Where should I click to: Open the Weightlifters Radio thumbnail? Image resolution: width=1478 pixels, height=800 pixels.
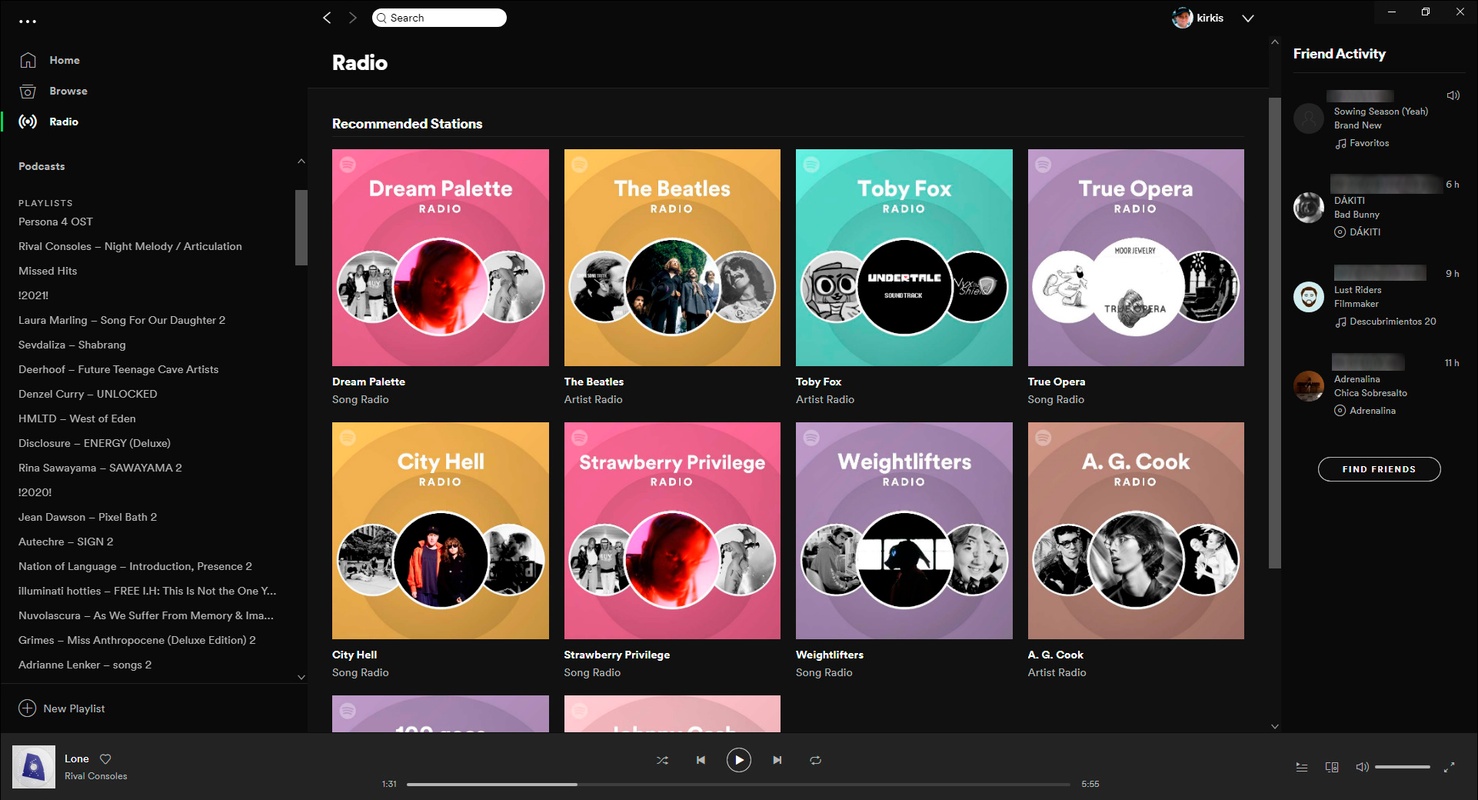[x=904, y=531]
